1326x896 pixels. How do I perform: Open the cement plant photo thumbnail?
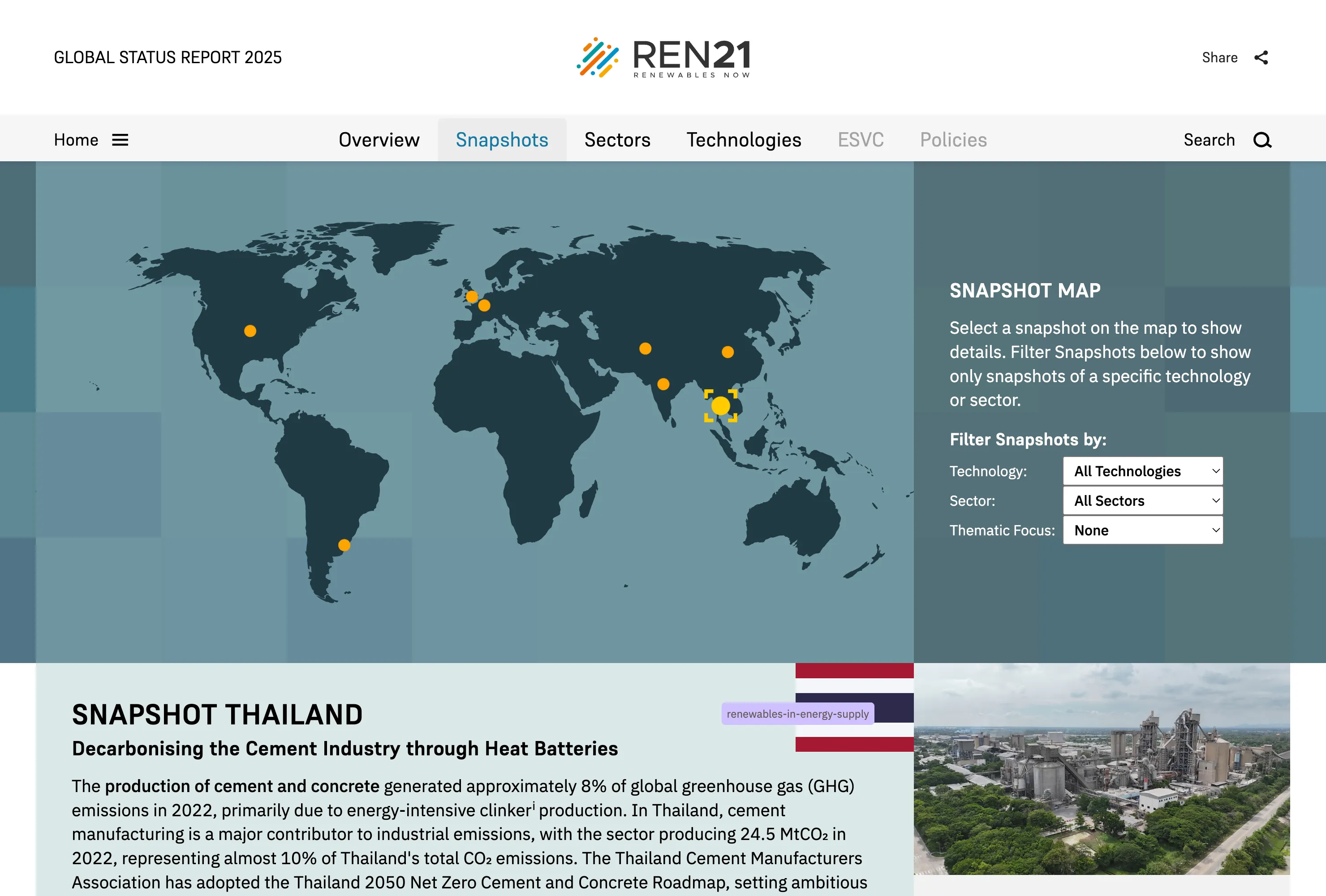(1101, 769)
